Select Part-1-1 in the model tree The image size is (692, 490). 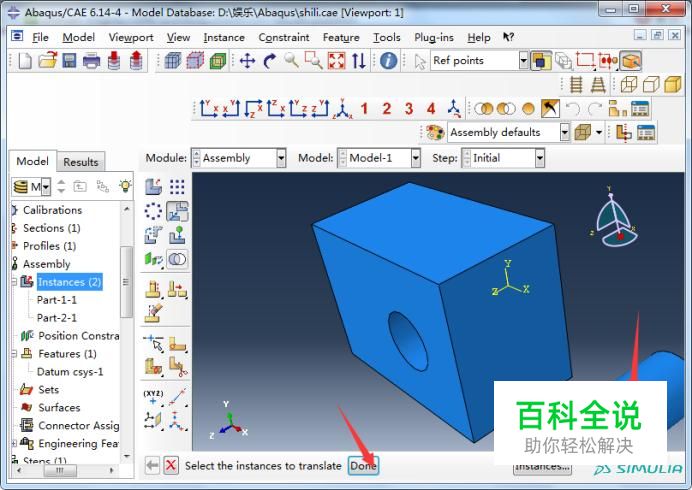pyautogui.click(x=56, y=300)
